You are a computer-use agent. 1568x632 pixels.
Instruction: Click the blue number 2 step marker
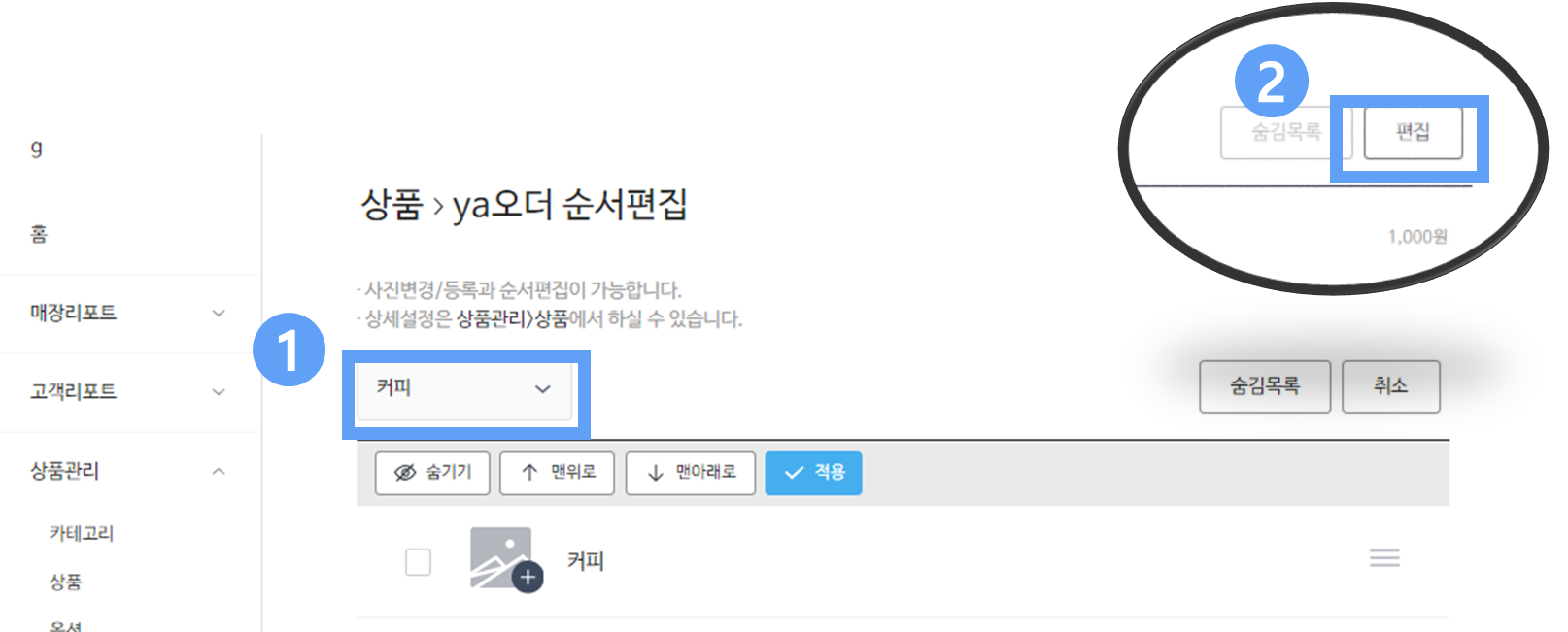tap(1271, 82)
